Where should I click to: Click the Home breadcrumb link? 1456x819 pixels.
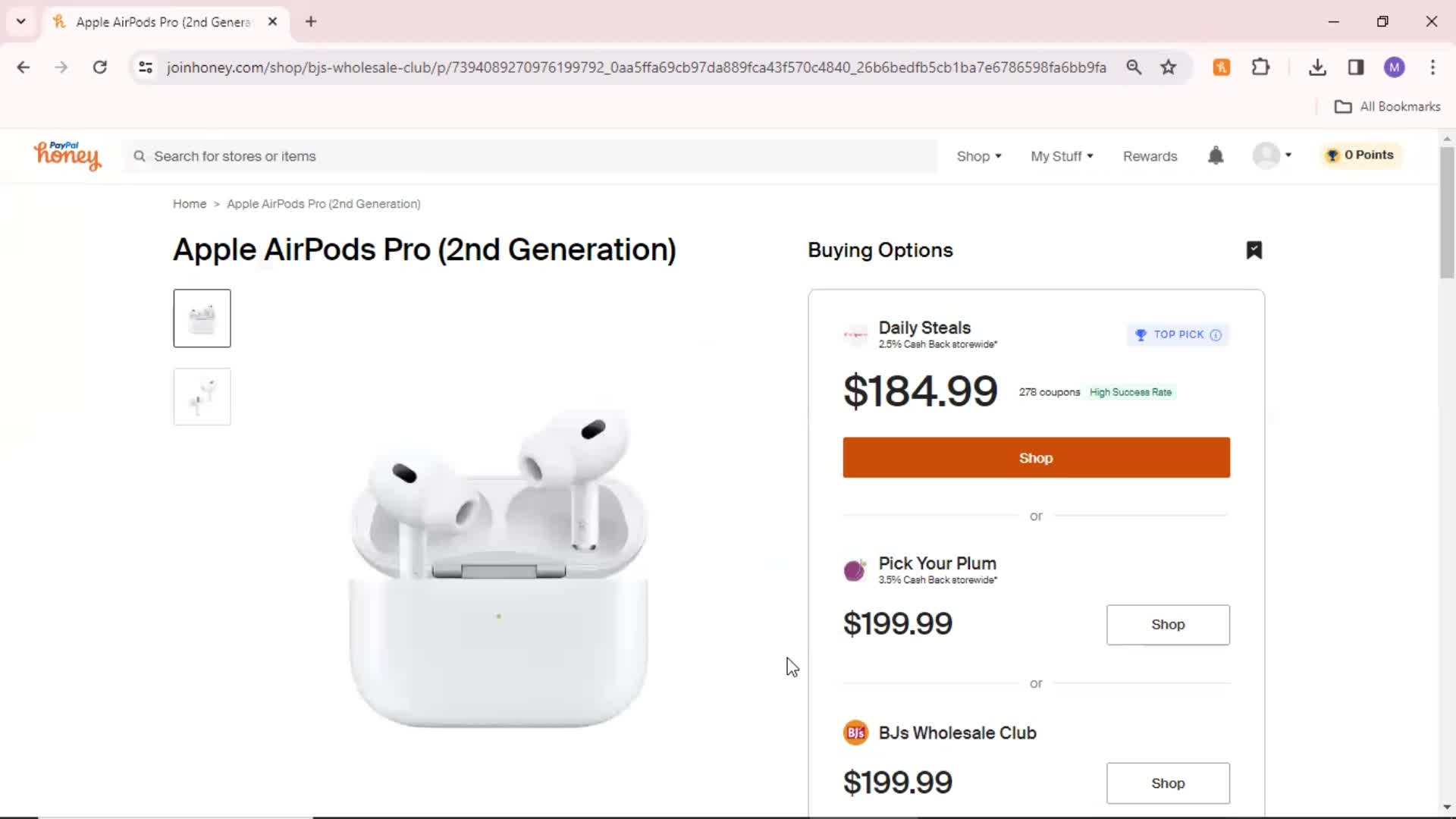tap(190, 204)
